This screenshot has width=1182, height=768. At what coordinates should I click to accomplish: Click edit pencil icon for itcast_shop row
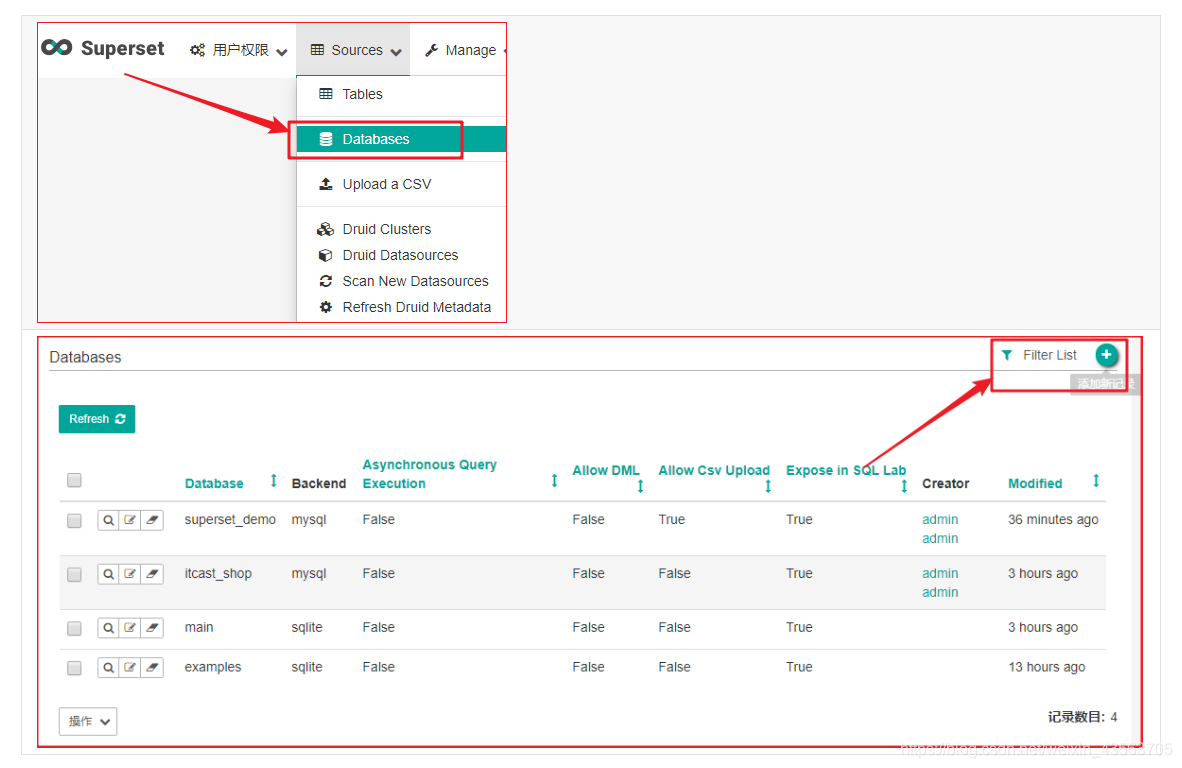(x=130, y=574)
